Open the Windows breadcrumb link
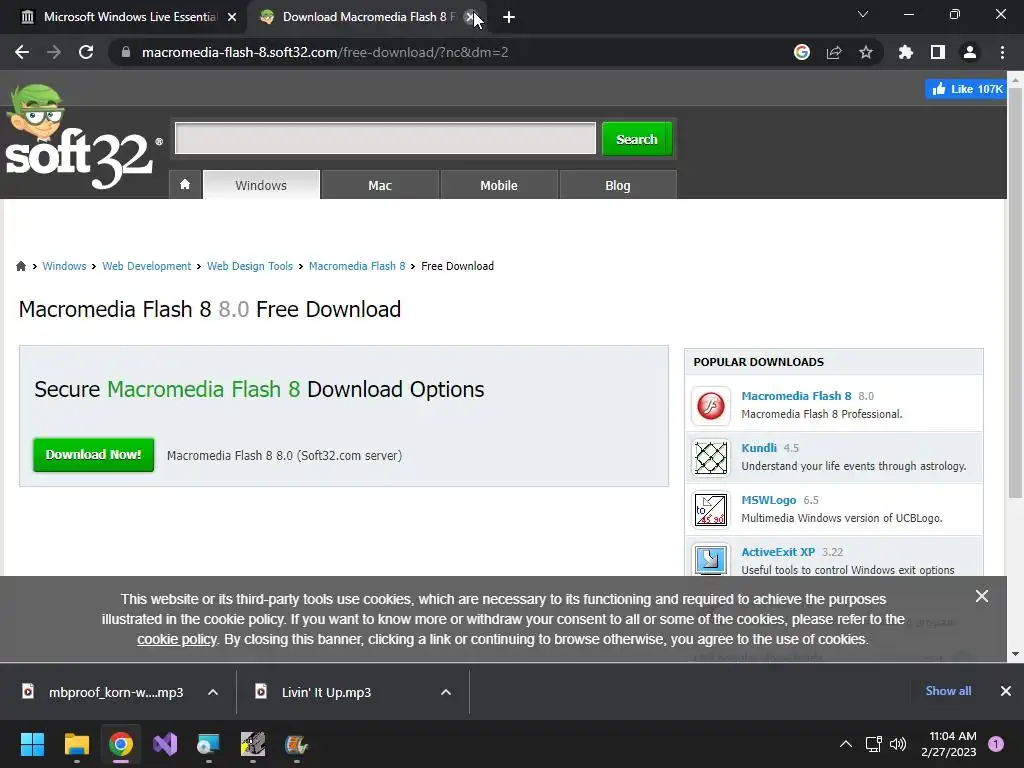Viewport: 1024px width, 768px height. [x=64, y=266]
